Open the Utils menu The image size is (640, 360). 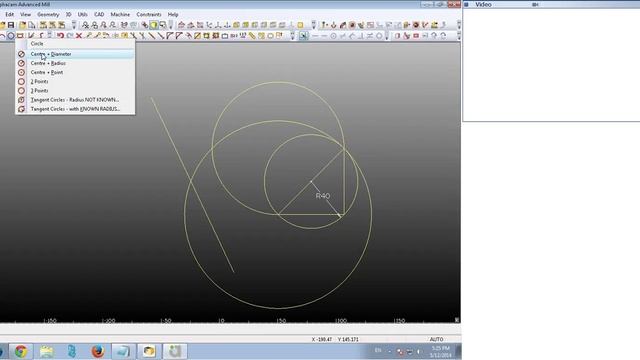tap(82, 14)
